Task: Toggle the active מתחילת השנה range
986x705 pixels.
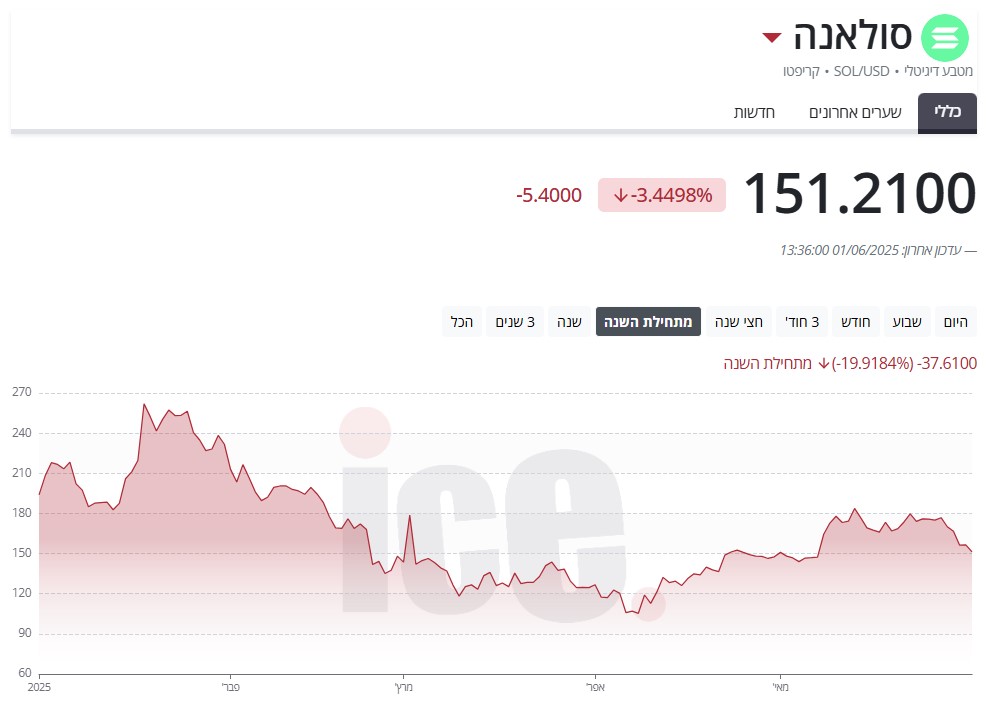Action: coord(648,322)
